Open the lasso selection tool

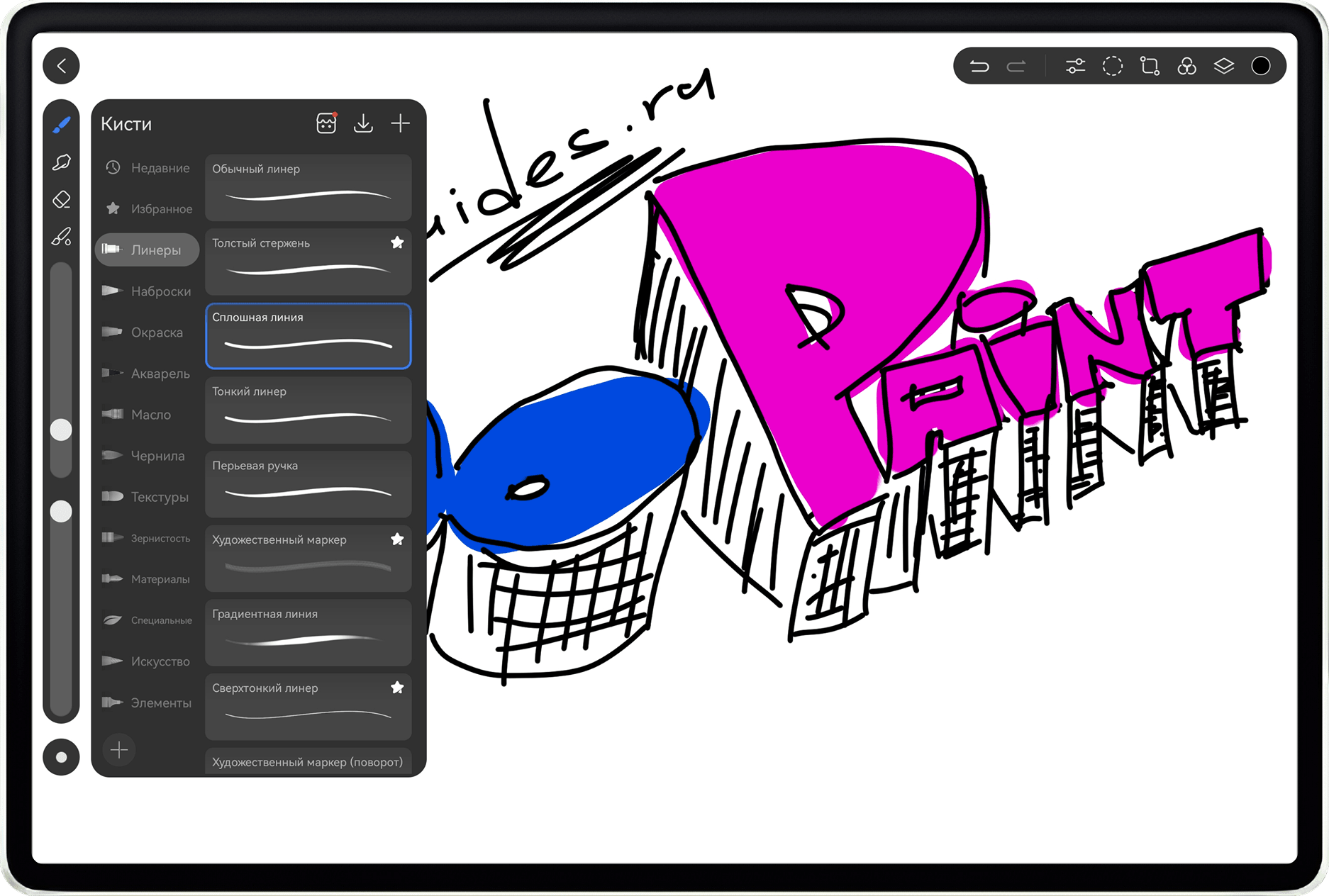tap(1112, 66)
